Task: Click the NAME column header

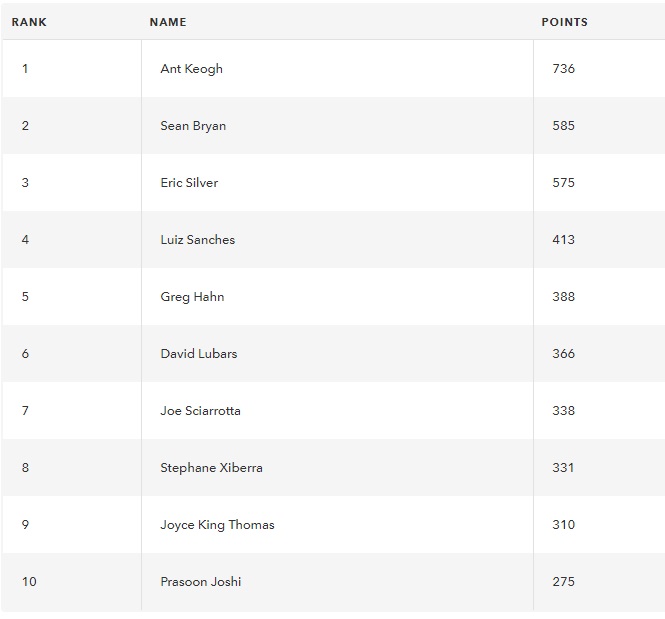Action: tap(168, 22)
